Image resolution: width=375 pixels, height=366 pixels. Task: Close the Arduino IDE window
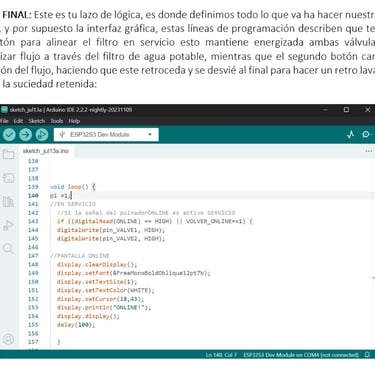coord(368,110)
